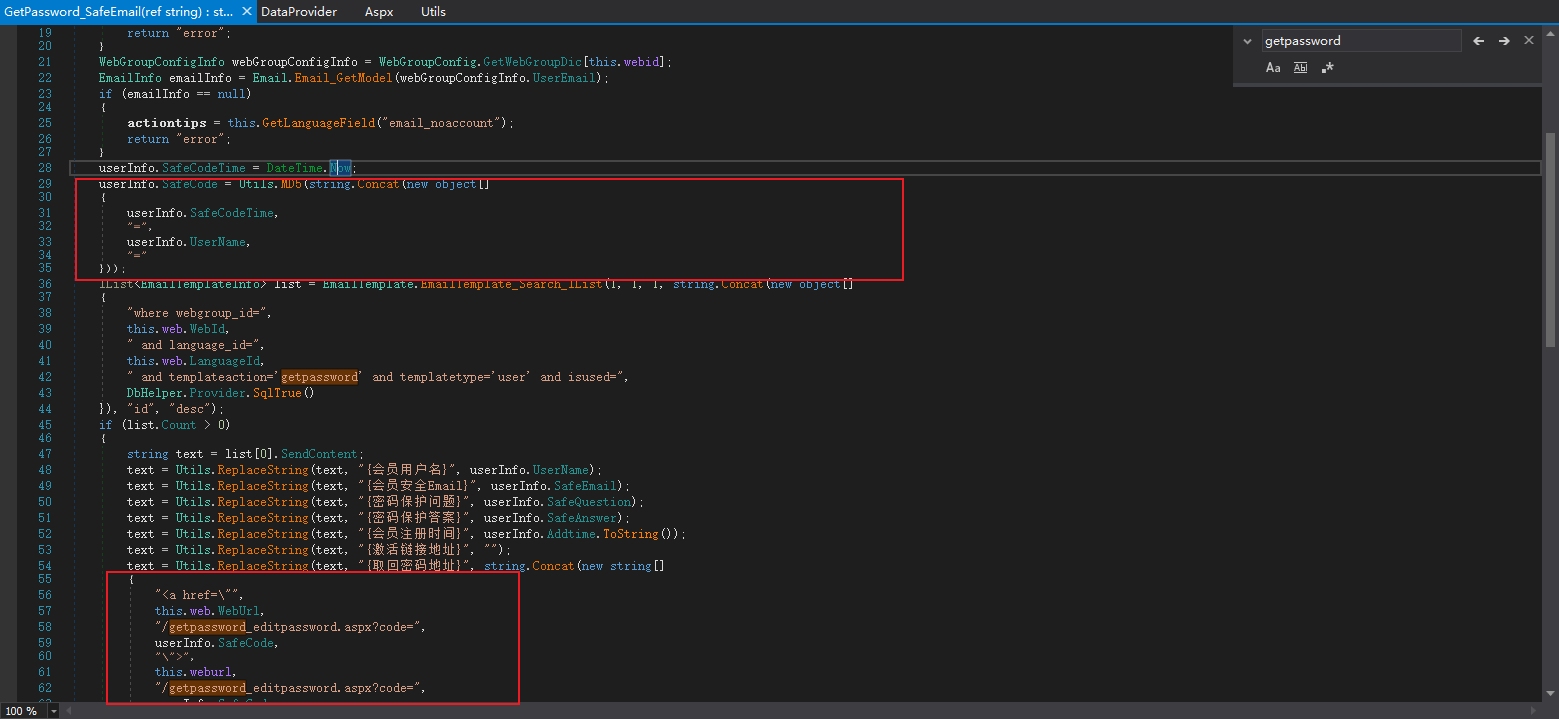This screenshot has height=719, width=1559.
Task: Click SafeCodeTime on line 31
Action: [x=232, y=213]
